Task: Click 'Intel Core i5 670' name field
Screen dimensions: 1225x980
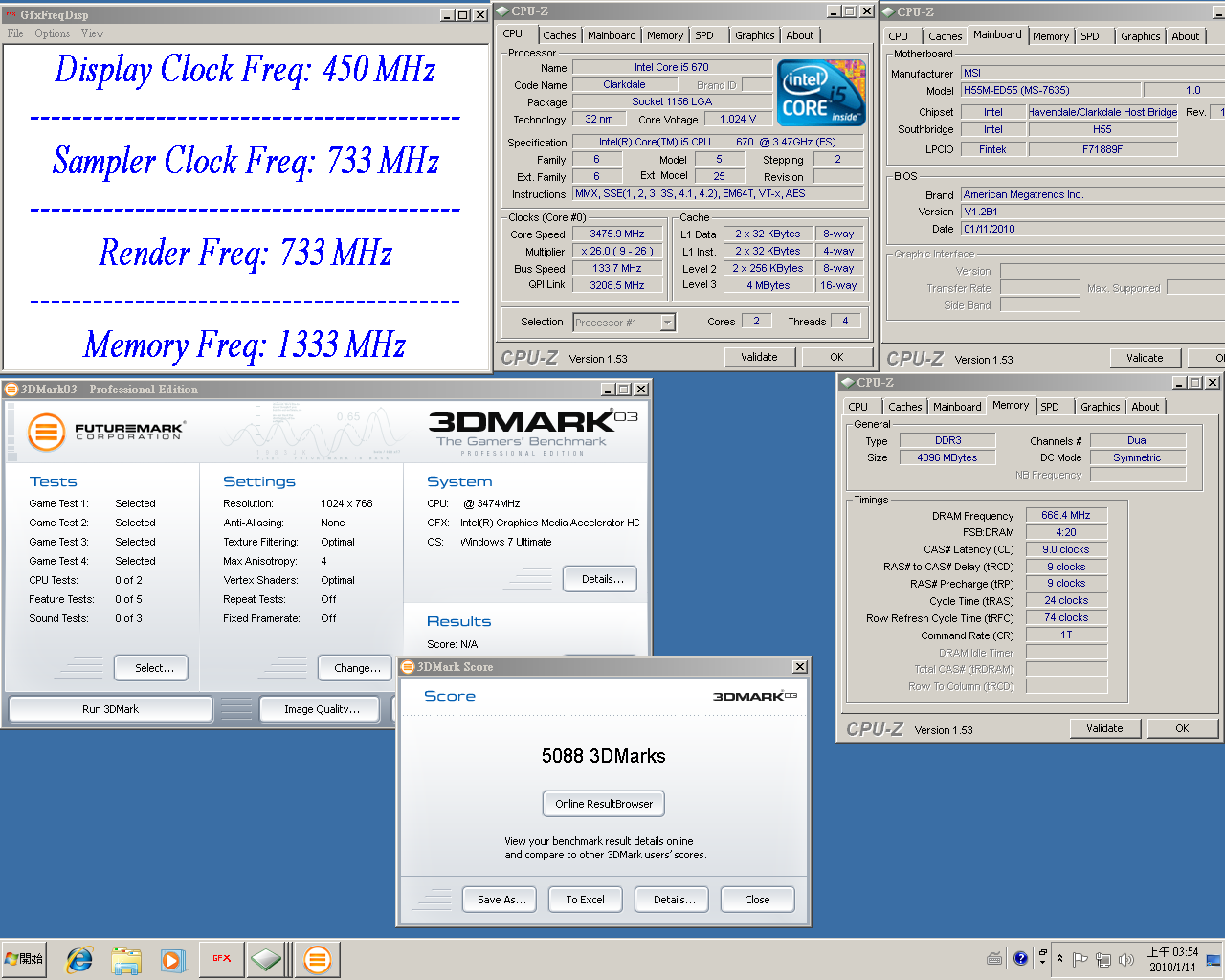Action: point(672,68)
